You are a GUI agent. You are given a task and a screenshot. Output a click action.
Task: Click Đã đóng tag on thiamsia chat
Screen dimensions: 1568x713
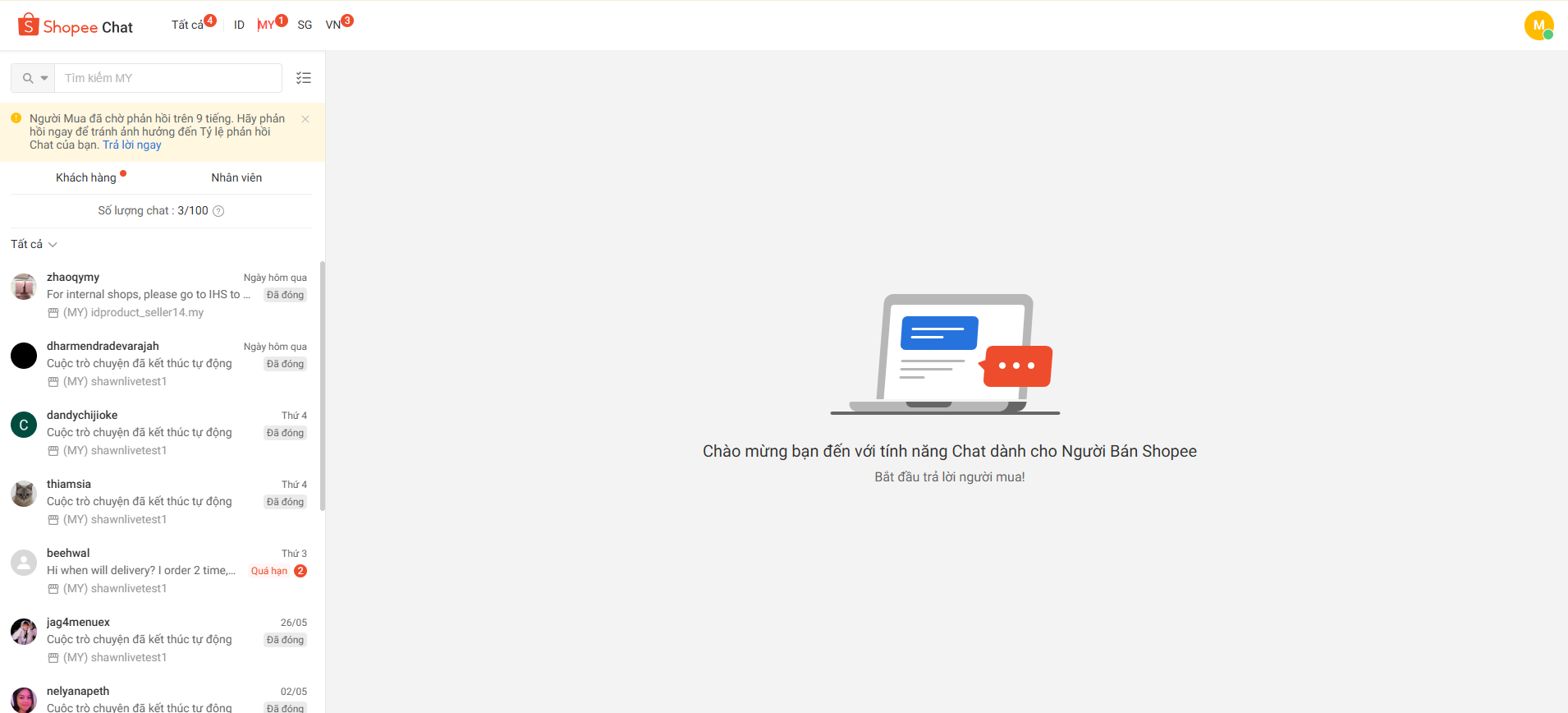pos(285,502)
